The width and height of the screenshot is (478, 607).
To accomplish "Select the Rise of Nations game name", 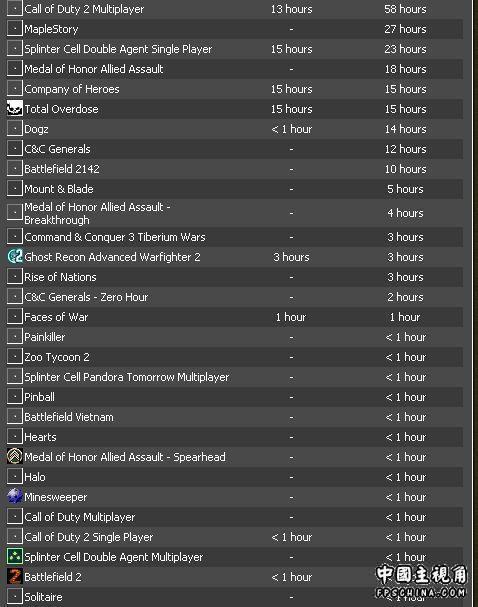I will [x=60, y=277].
